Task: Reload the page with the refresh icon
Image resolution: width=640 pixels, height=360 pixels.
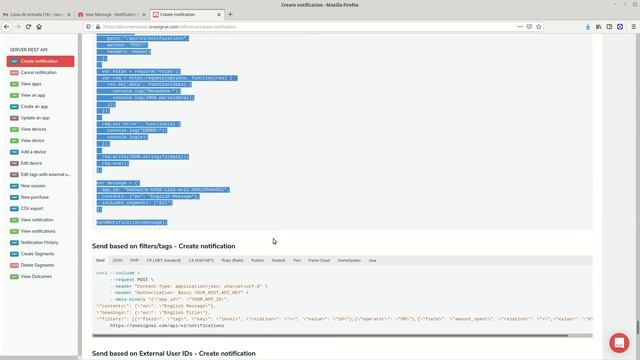Action: point(28,27)
